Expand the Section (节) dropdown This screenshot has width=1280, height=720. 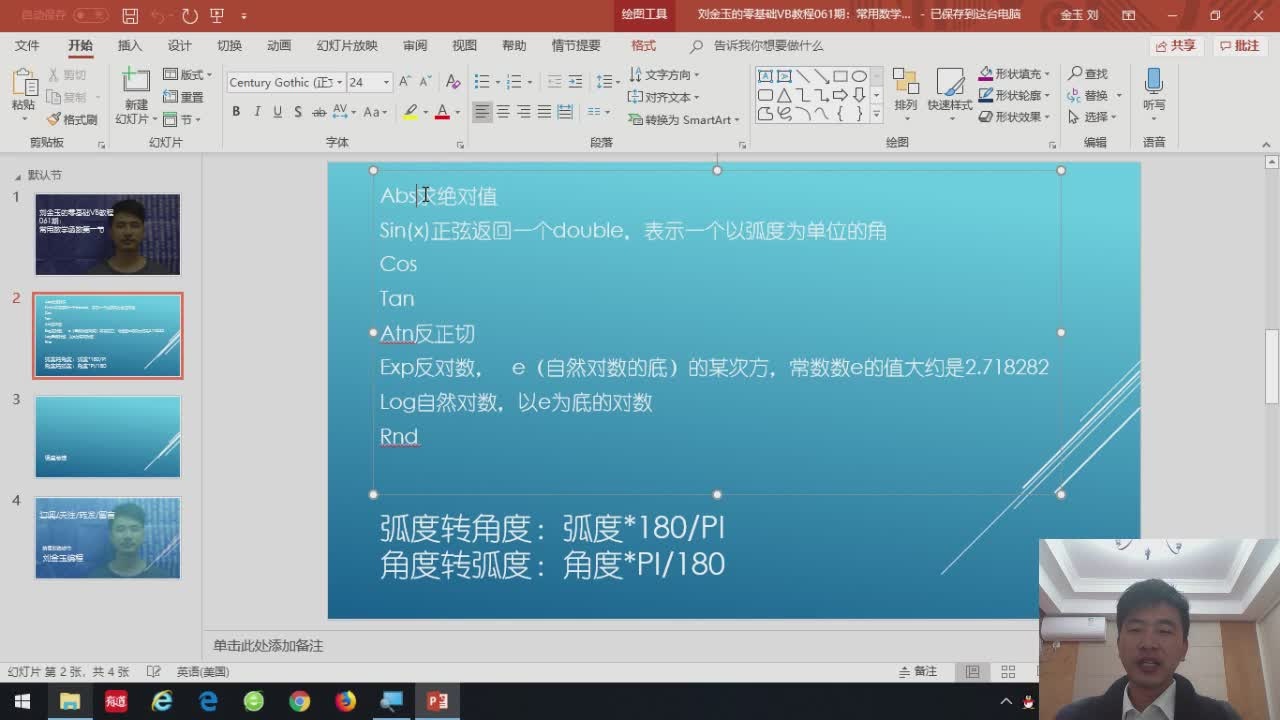182,119
